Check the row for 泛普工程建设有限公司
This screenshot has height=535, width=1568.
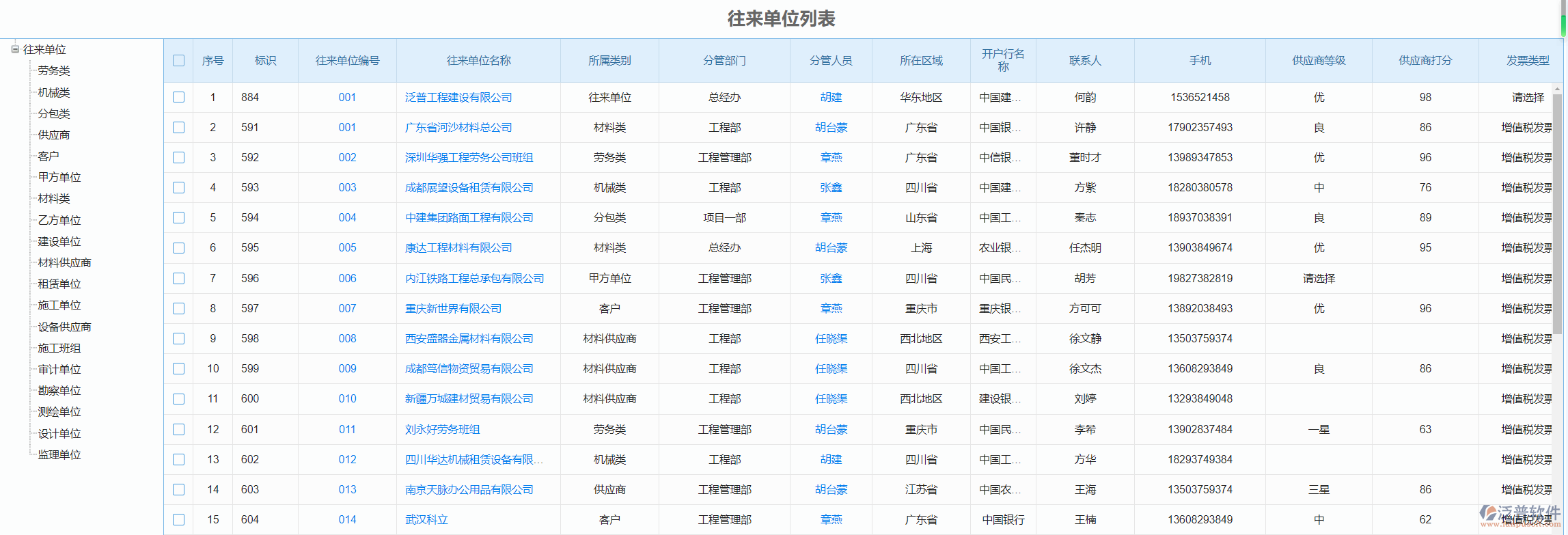[x=178, y=97]
